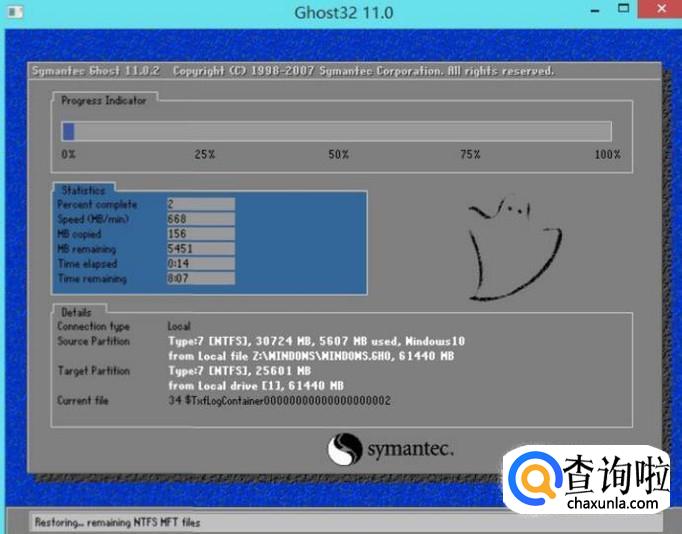Click the Source Partition label

click(x=94, y=341)
